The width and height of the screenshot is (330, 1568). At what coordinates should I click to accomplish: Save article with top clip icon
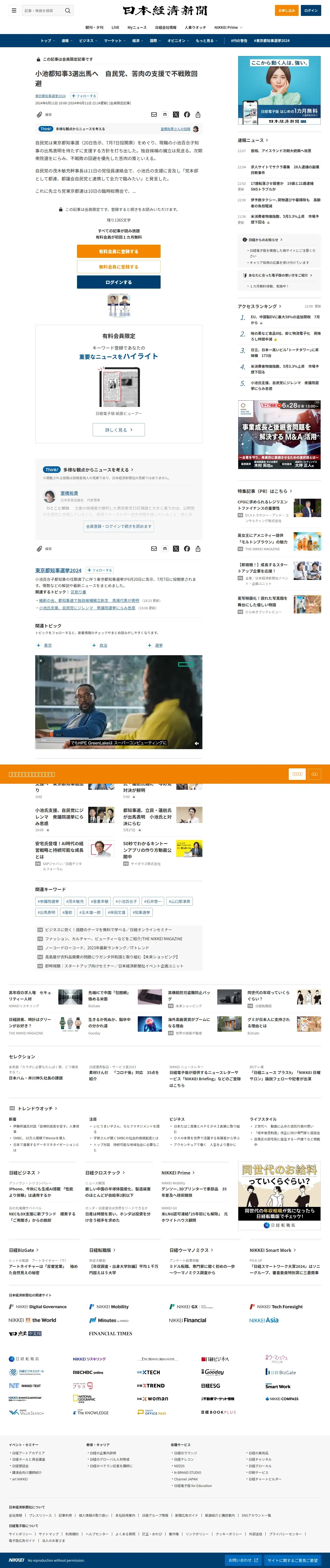pyautogui.click(x=39, y=115)
